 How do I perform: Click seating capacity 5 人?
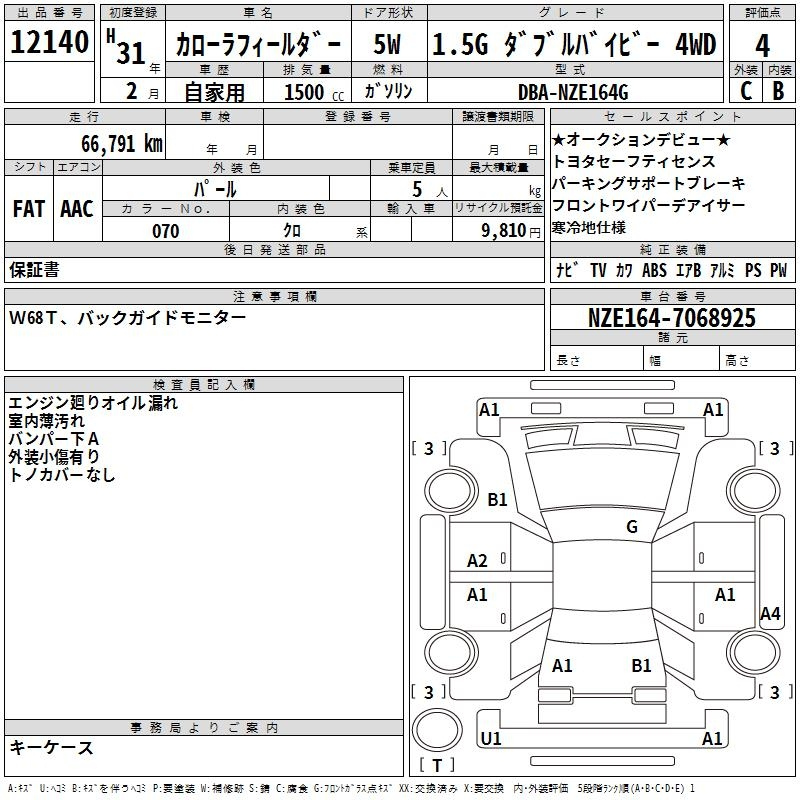coord(430,189)
